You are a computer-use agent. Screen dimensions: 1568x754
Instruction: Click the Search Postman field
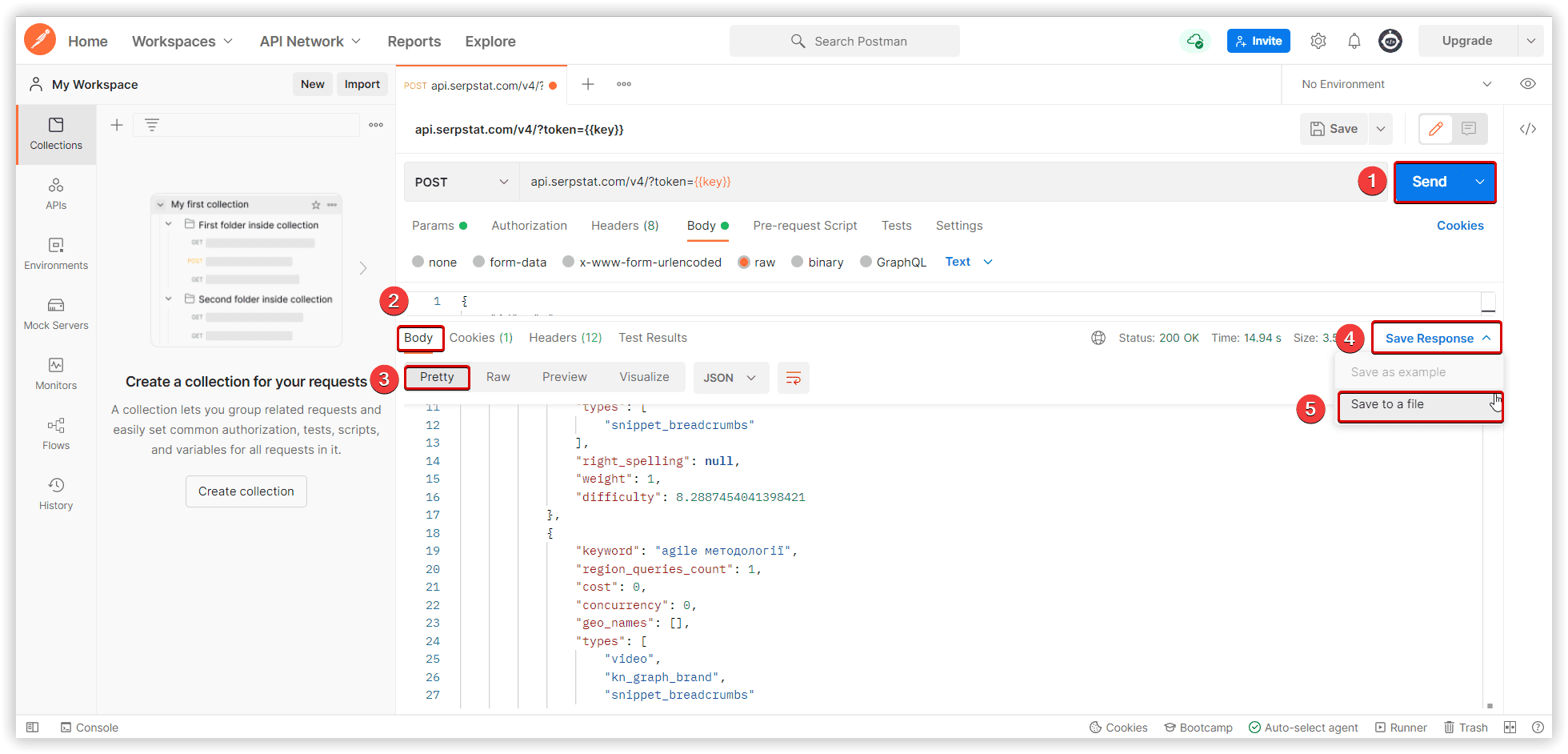pyautogui.click(x=845, y=41)
